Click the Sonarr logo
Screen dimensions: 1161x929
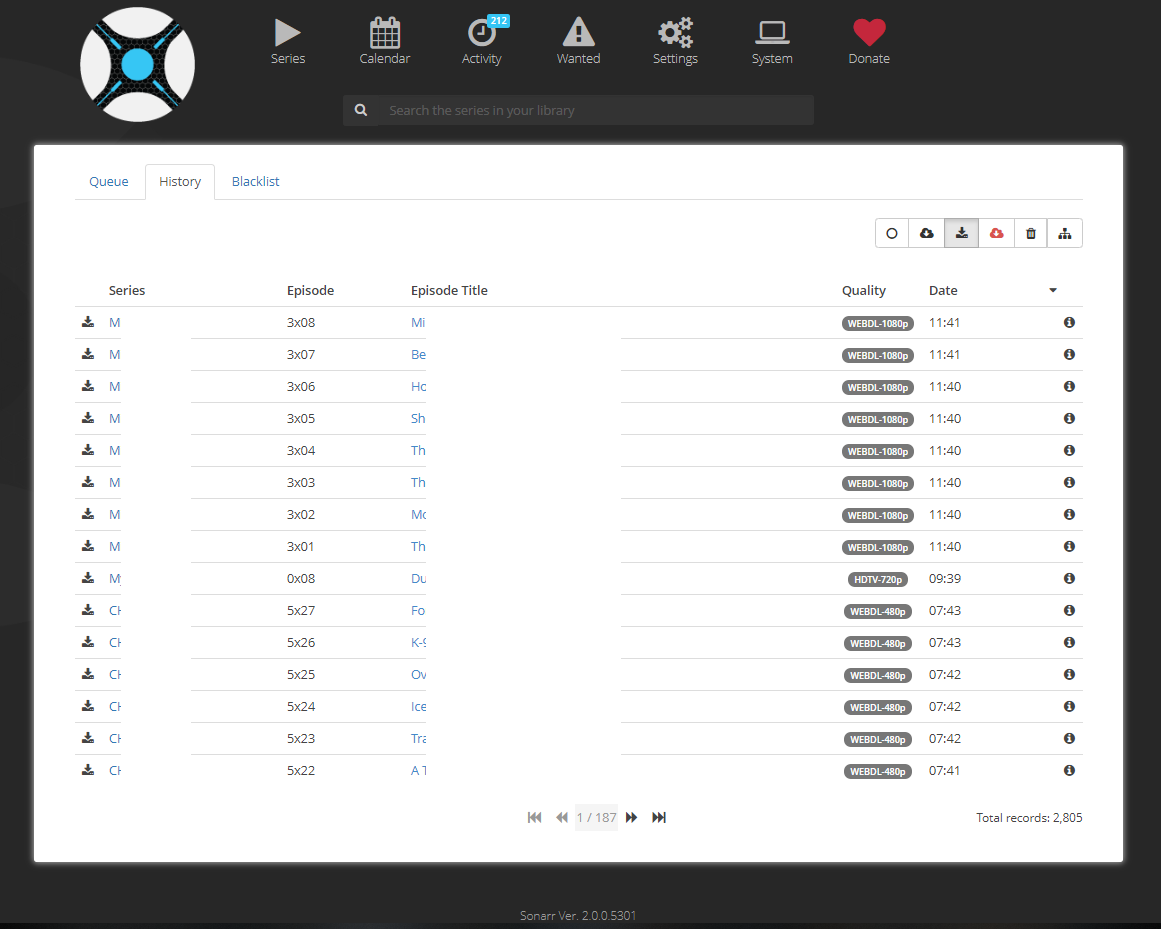[138, 64]
